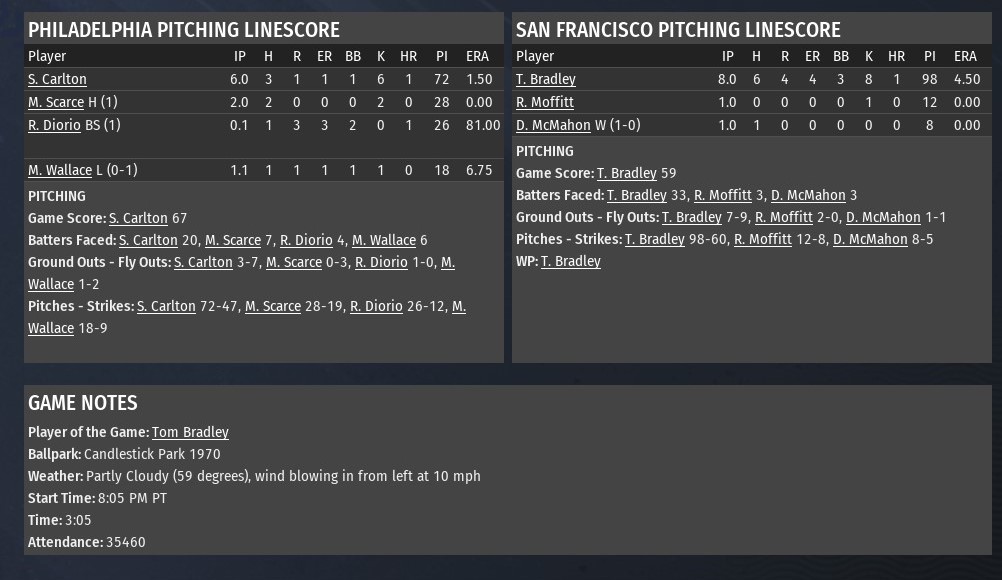The image size is (1002, 580).
Task: Click ERA column header in Philadelphia table
Action: click(478, 56)
